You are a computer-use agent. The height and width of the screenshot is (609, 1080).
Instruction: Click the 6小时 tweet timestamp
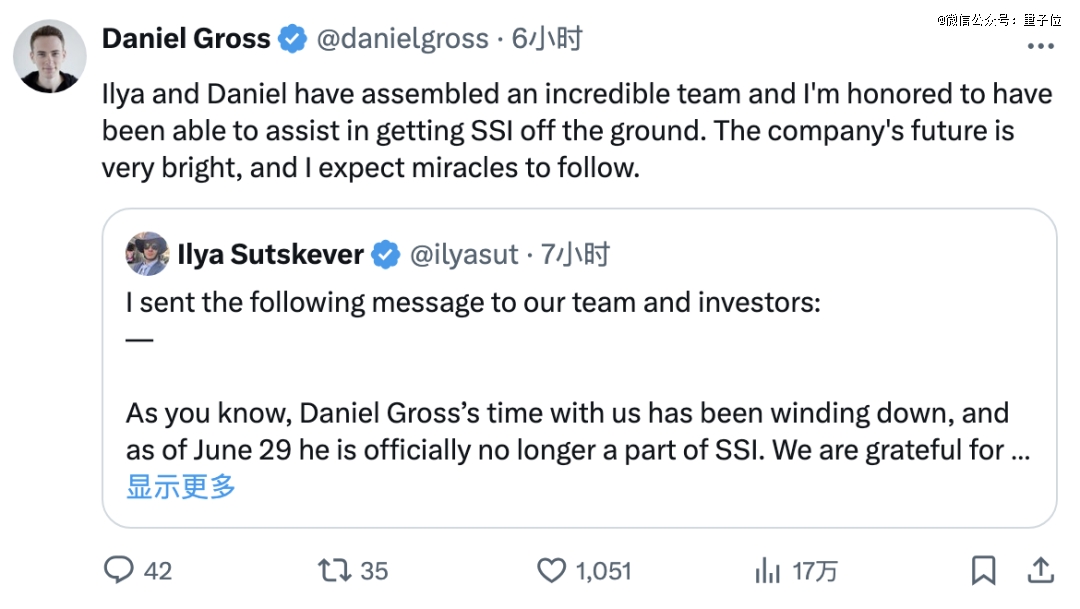coord(547,39)
